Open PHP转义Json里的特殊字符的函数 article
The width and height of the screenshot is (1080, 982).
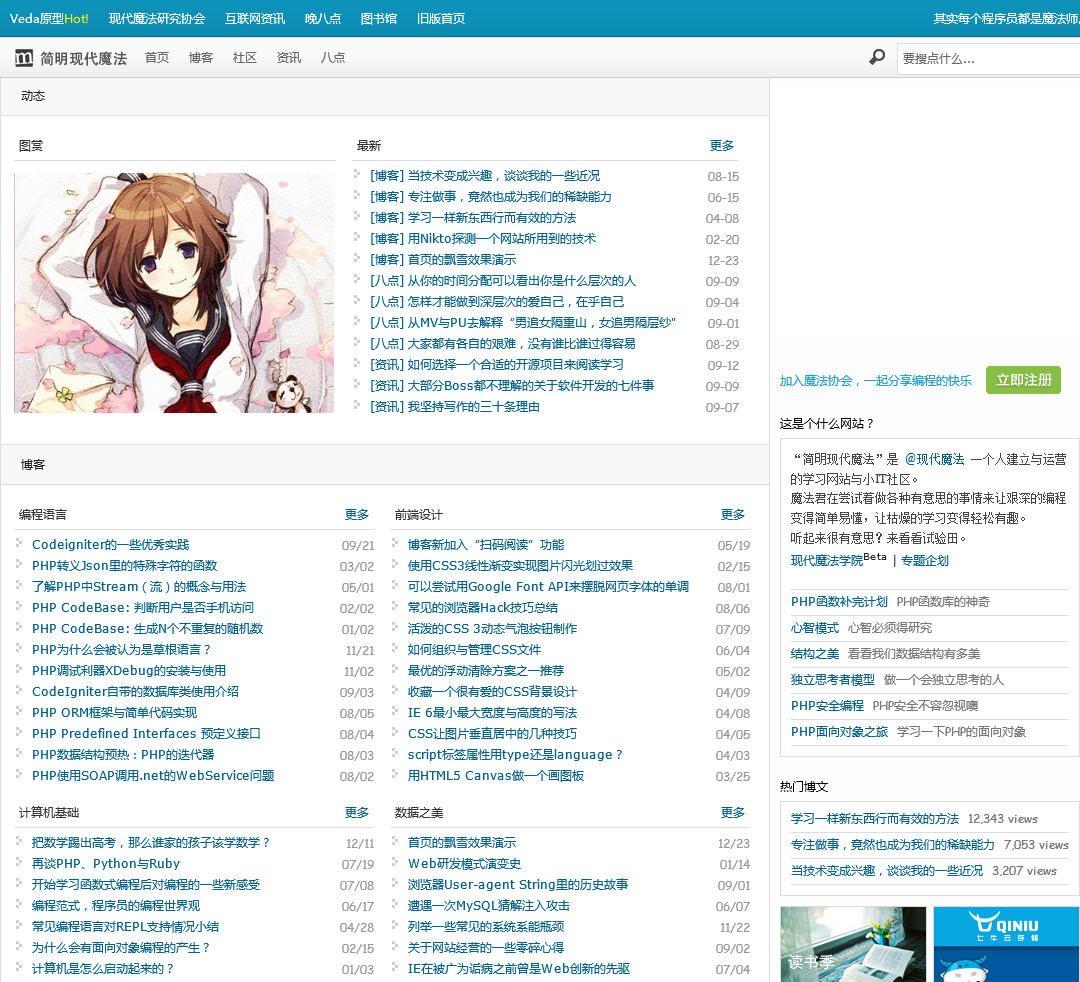pos(125,566)
